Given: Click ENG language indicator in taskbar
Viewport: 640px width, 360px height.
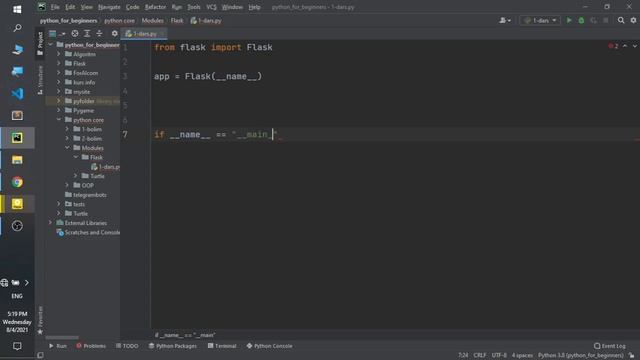Looking at the screenshot, I should 17,296.
